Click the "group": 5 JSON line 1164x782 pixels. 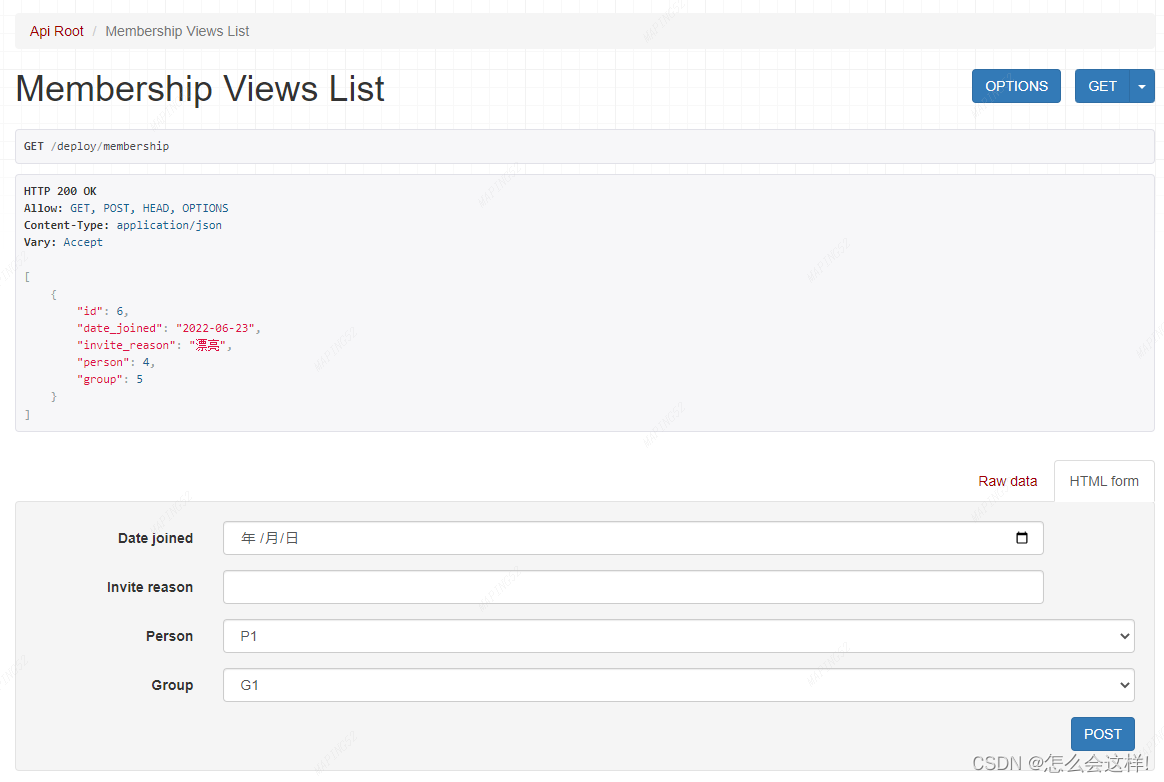pyautogui.click(x=110, y=379)
